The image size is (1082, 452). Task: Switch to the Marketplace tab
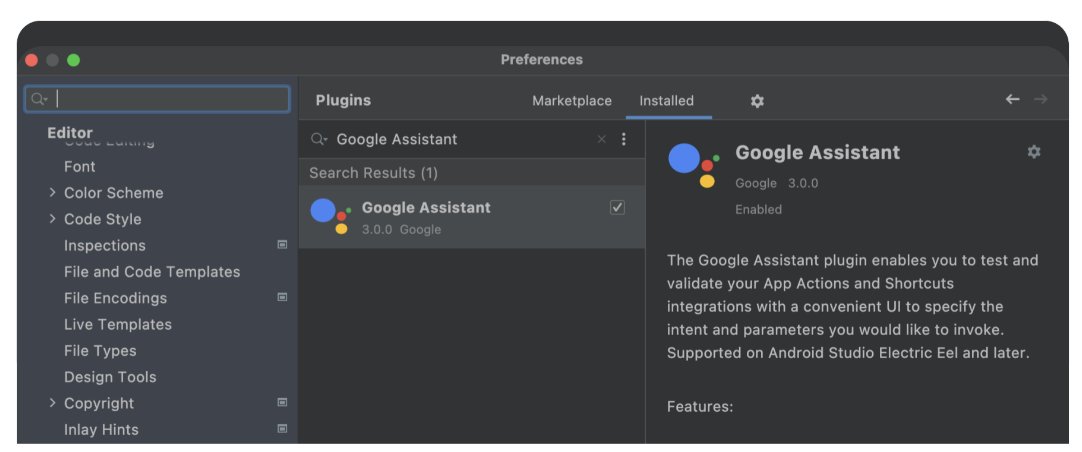tap(571, 101)
